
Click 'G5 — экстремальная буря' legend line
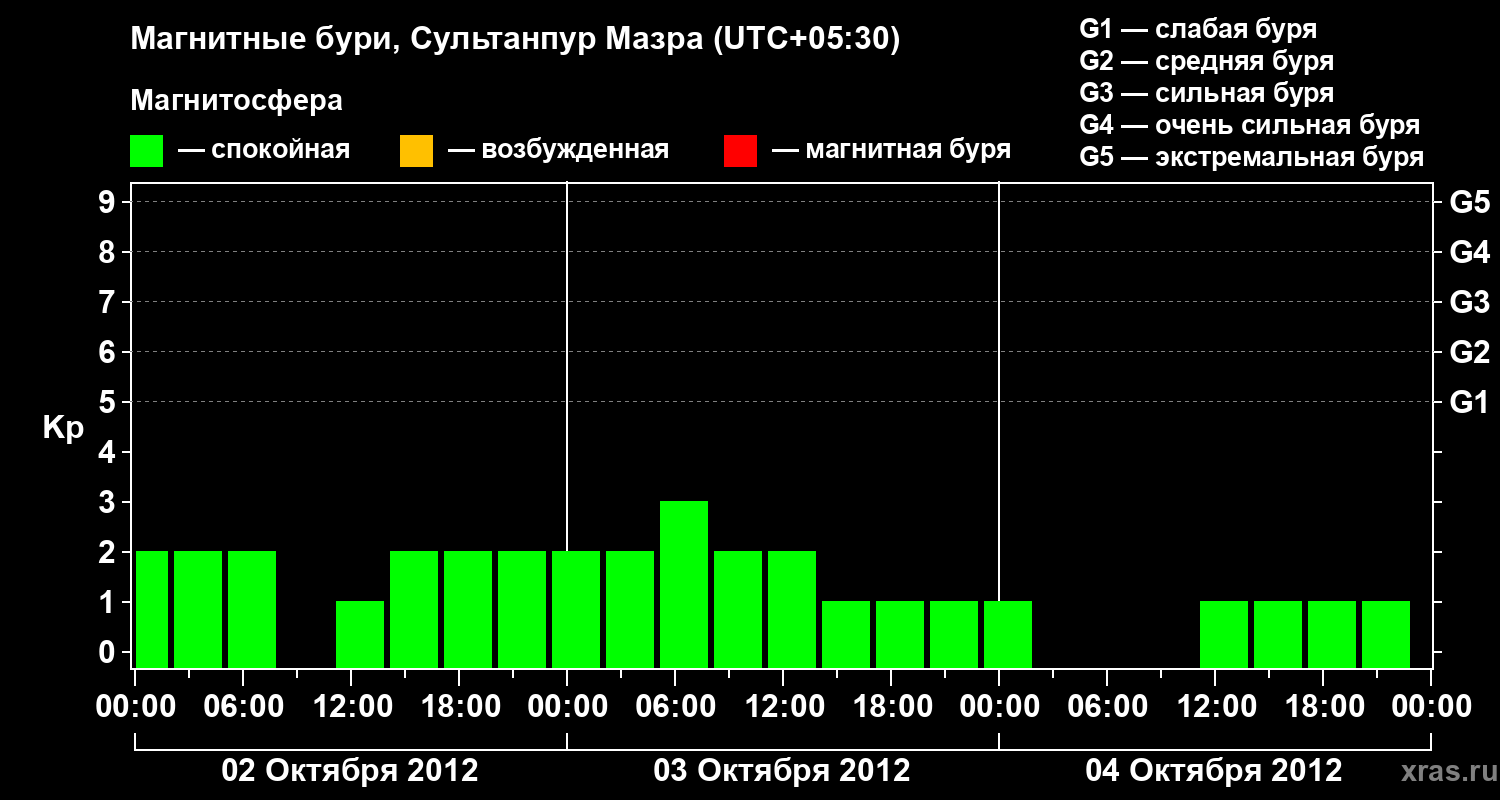pos(1252,157)
